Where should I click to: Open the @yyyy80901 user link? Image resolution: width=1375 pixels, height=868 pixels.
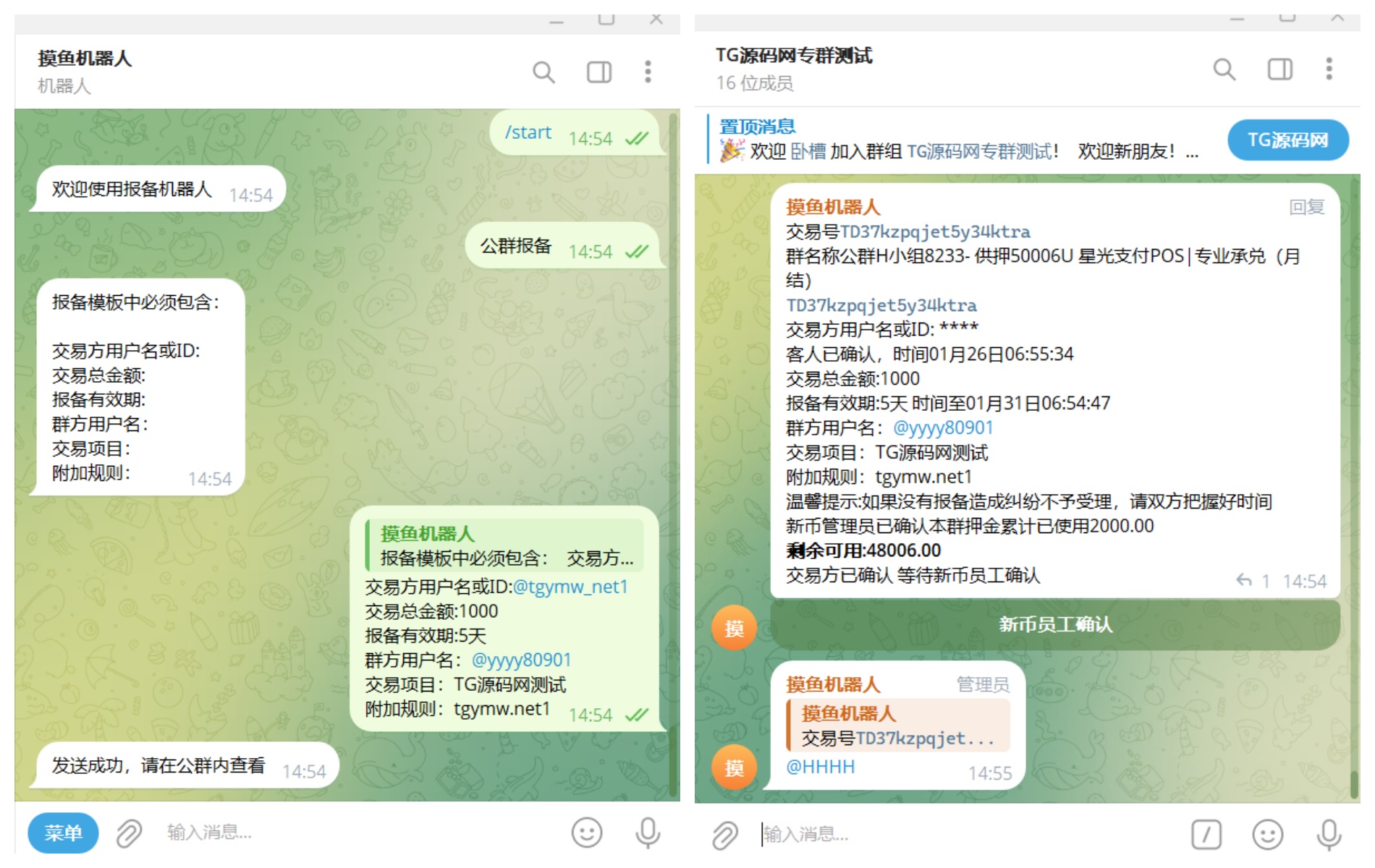944,427
